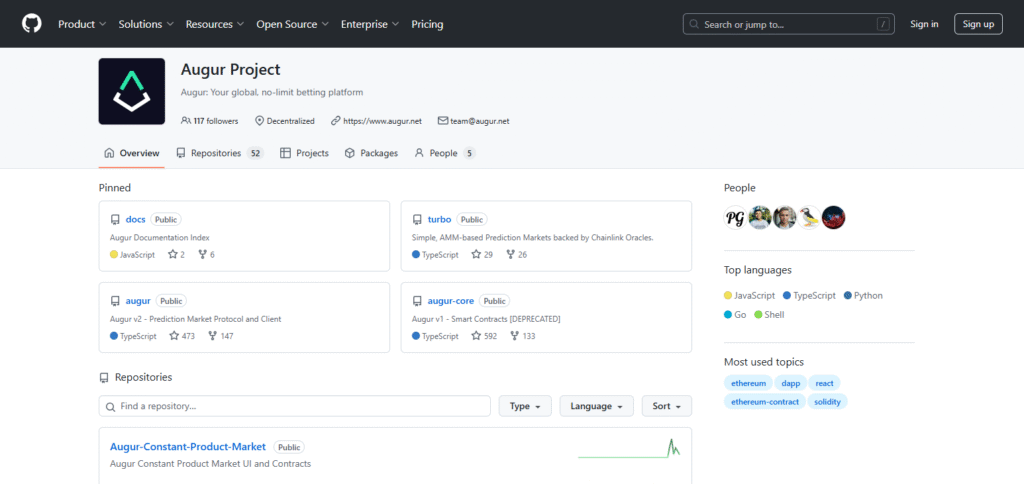Click the GitHub logo icon
The image size is (1024, 484).
(x=32, y=24)
